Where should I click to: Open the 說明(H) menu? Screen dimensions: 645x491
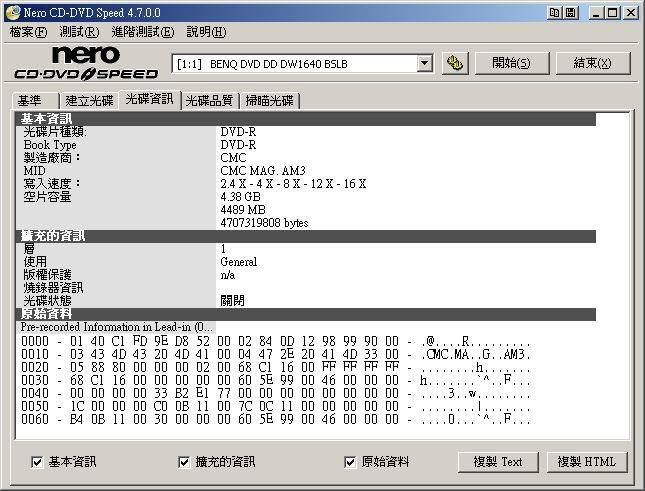point(206,32)
